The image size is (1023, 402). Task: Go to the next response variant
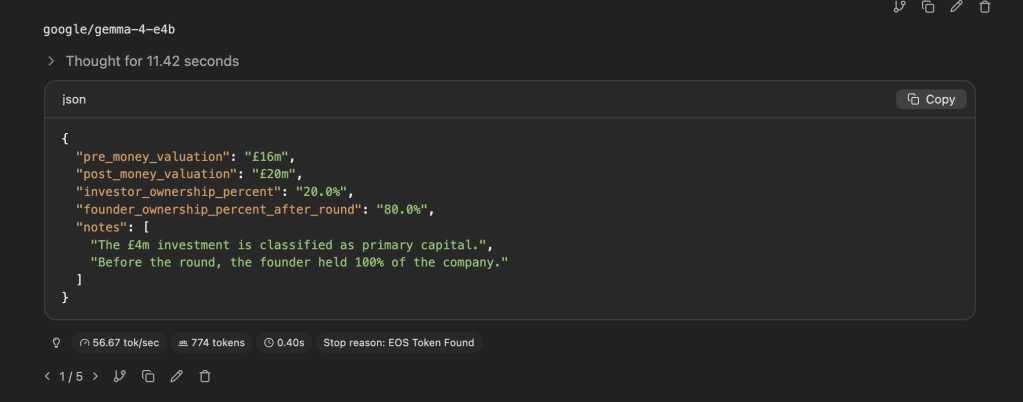point(95,376)
